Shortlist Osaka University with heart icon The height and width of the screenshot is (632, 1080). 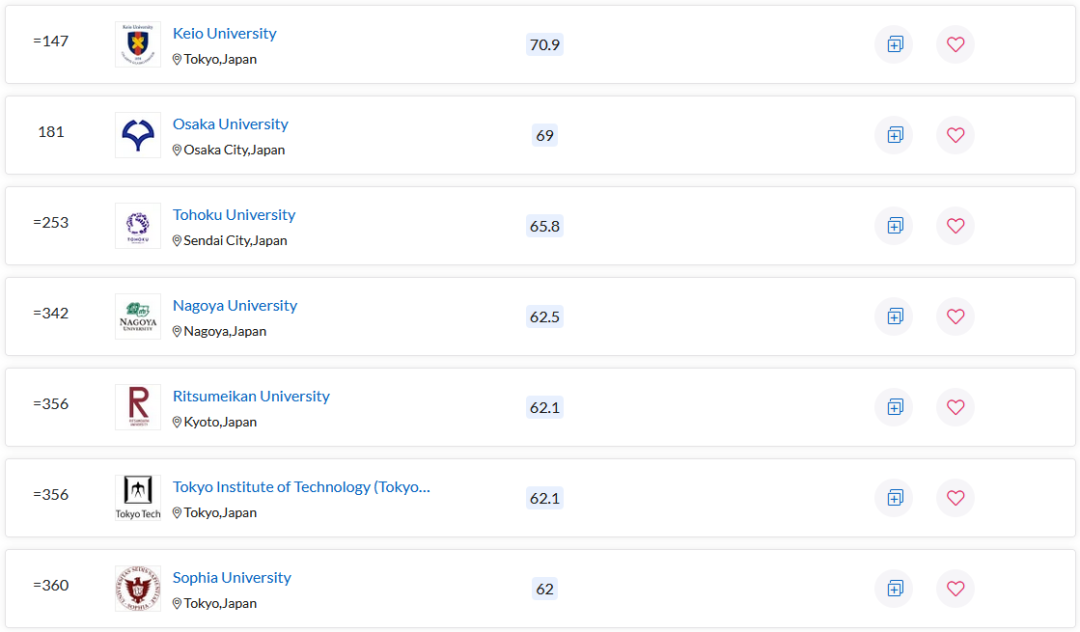pyautogui.click(x=955, y=135)
